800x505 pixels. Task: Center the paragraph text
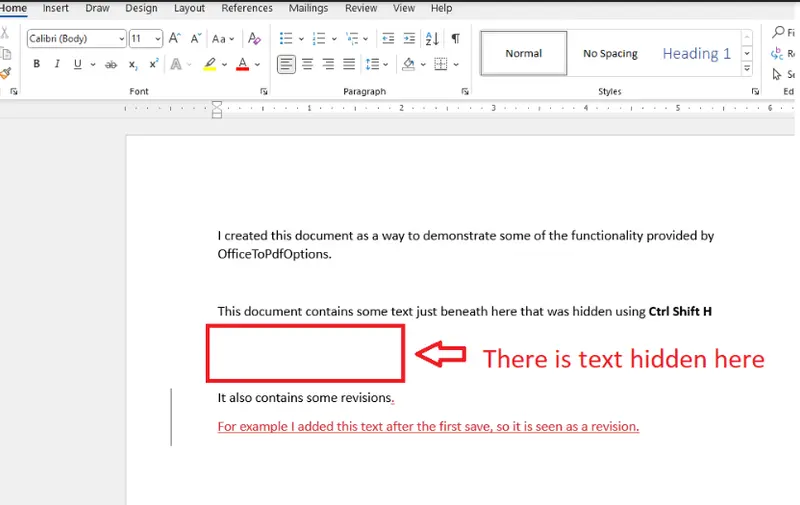tap(307, 64)
